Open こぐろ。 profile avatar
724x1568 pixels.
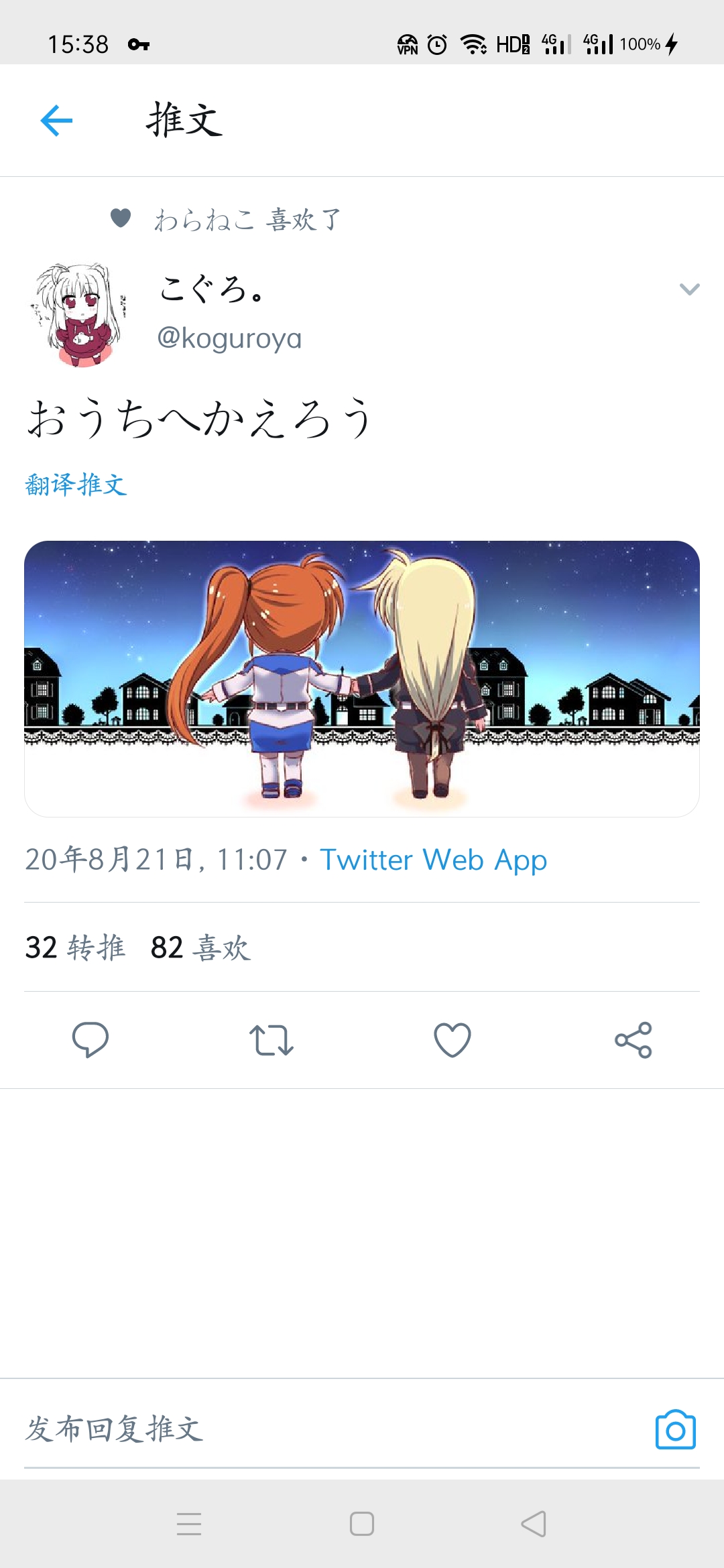[x=78, y=315]
